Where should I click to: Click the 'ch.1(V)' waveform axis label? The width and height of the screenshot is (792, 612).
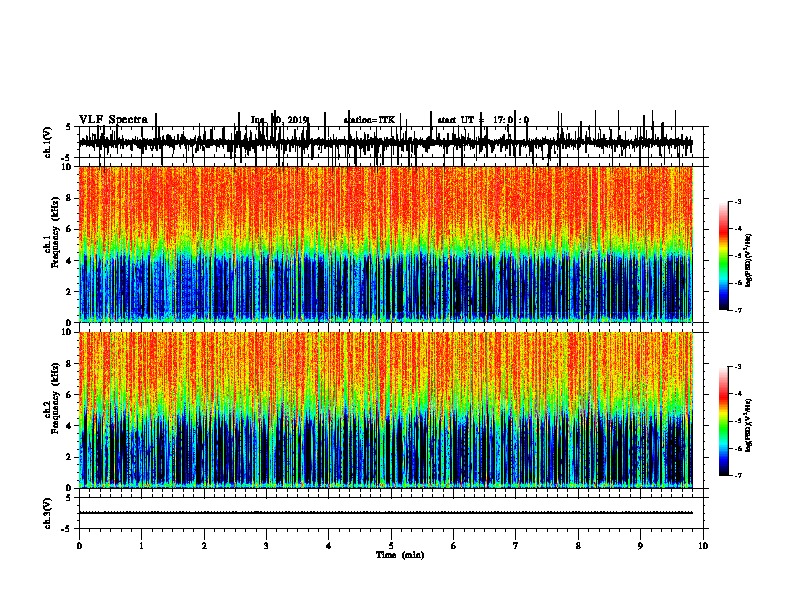pos(47,142)
